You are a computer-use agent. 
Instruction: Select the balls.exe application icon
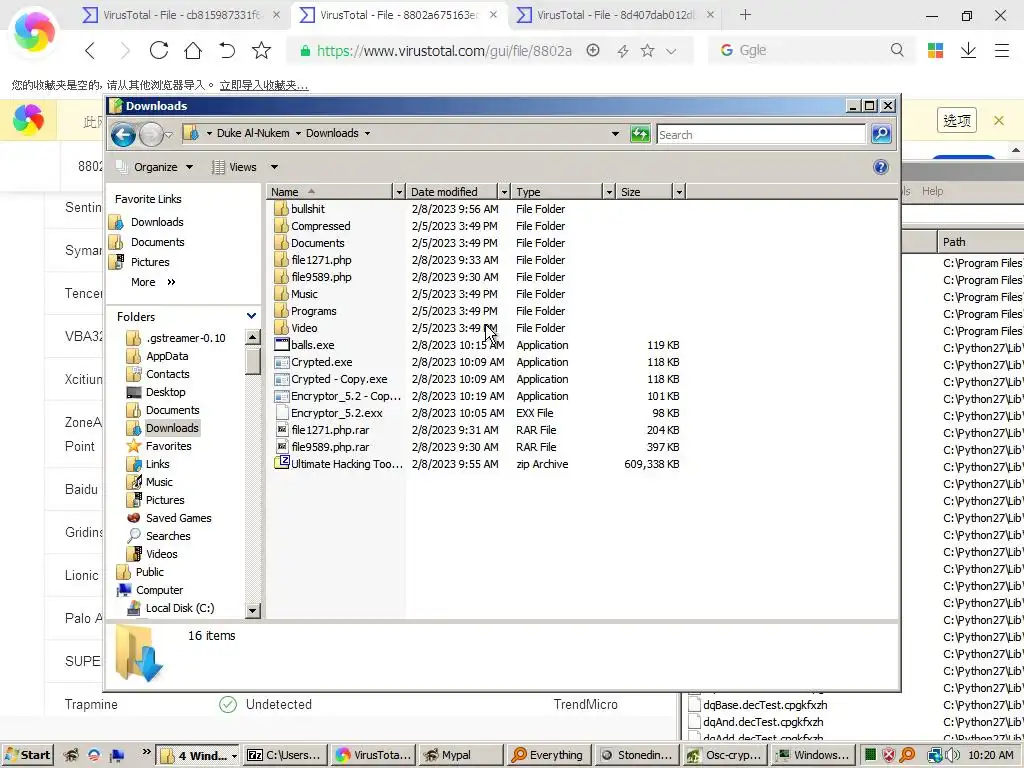pos(281,345)
